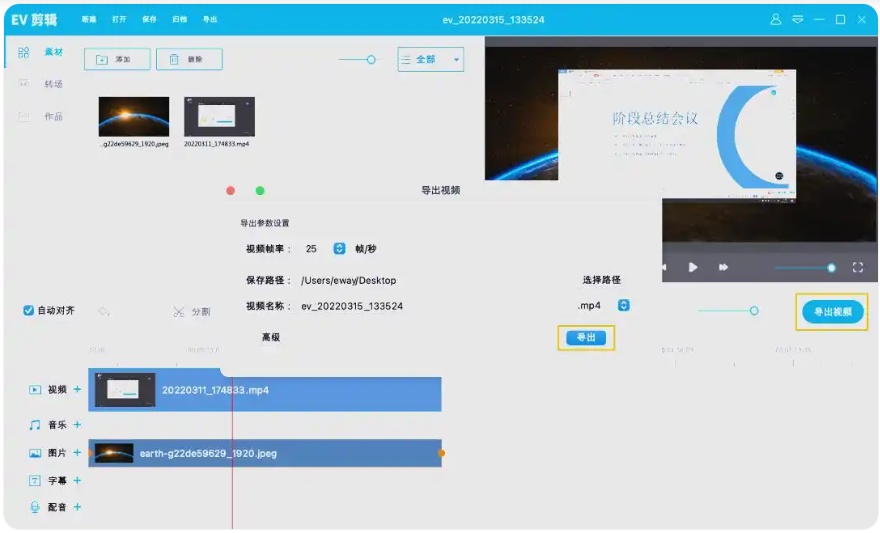Screen dimensions: 880x533
Task: Click the 添加 button
Action: (x=117, y=59)
